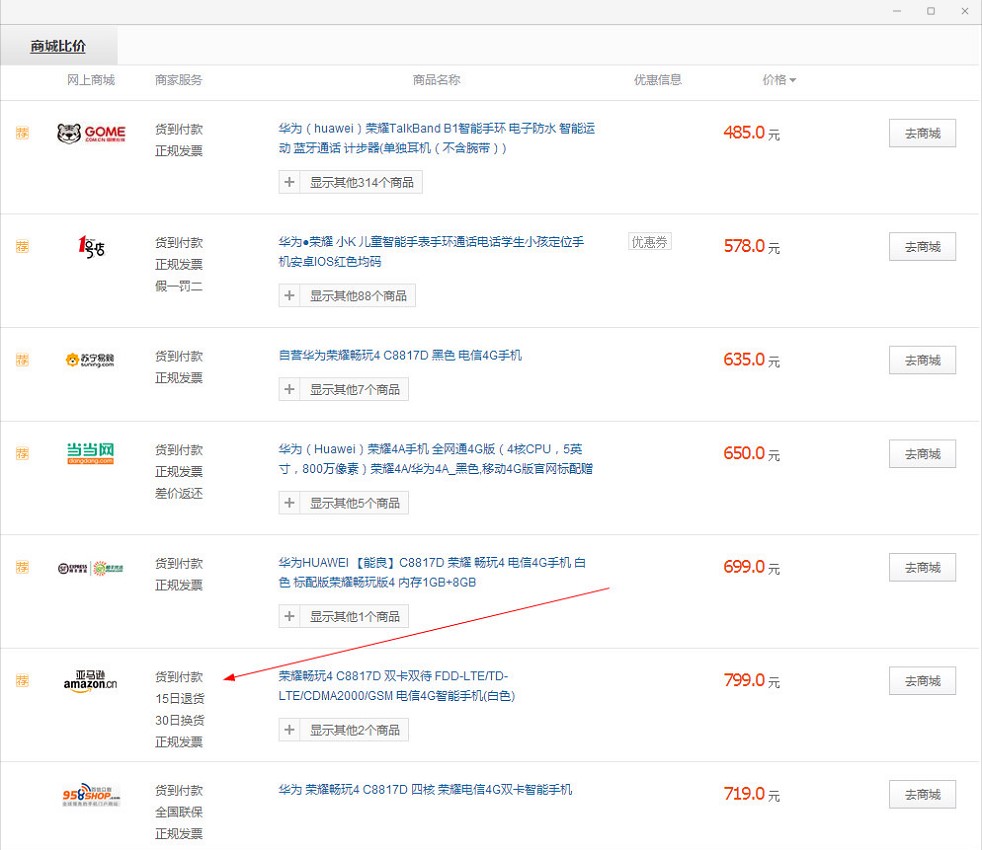Click the GOME store logo
This screenshot has height=850, width=982.
click(91, 133)
